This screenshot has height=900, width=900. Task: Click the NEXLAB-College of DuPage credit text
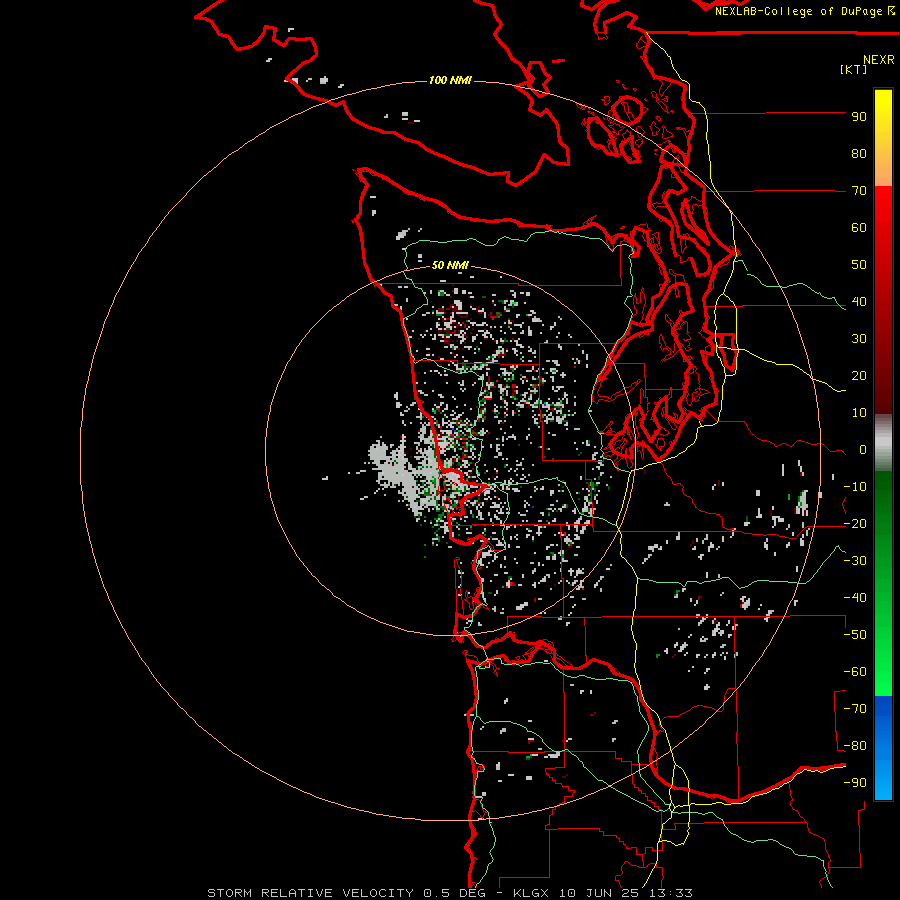[x=805, y=11]
